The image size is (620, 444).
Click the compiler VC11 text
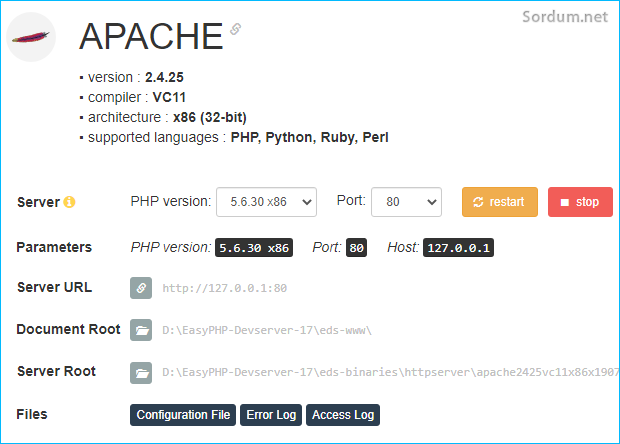tap(136, 97)
